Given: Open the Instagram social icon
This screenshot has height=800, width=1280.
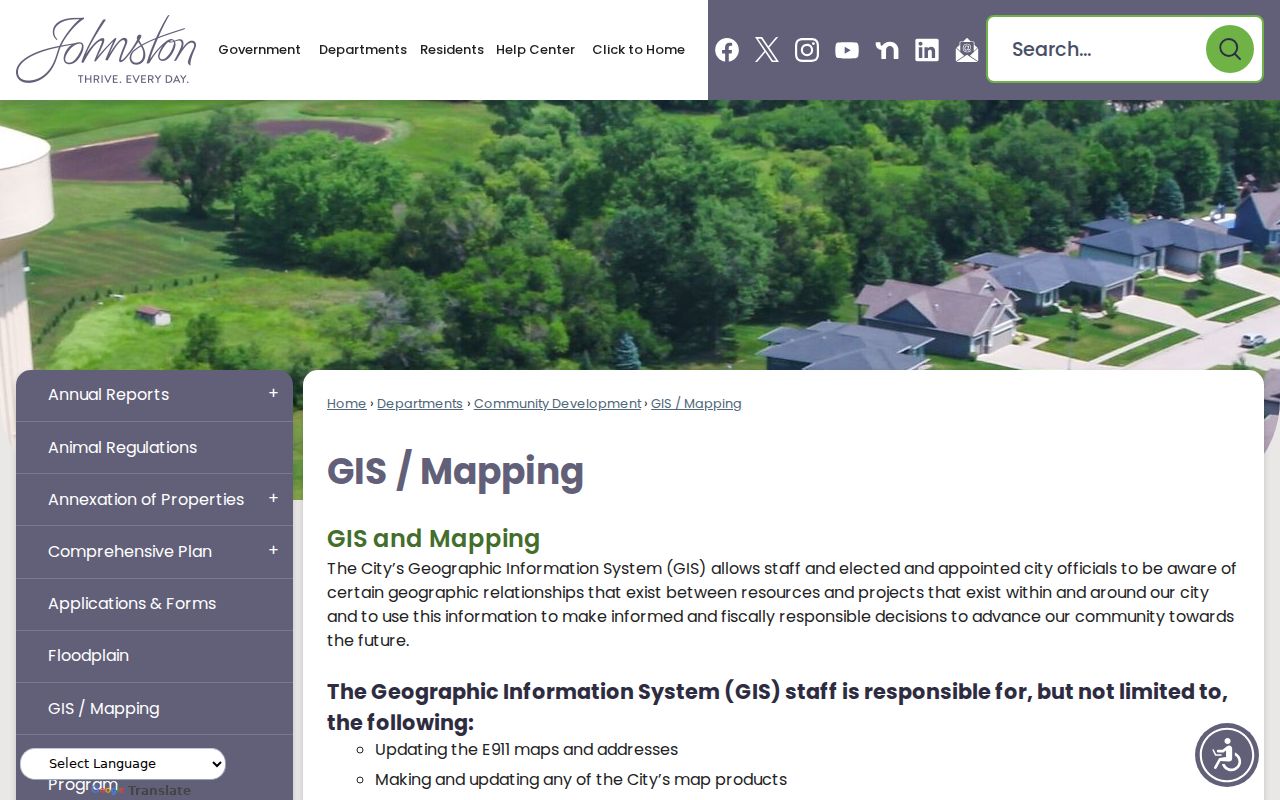Looking at the screenshot, I should tap(807, 50).
